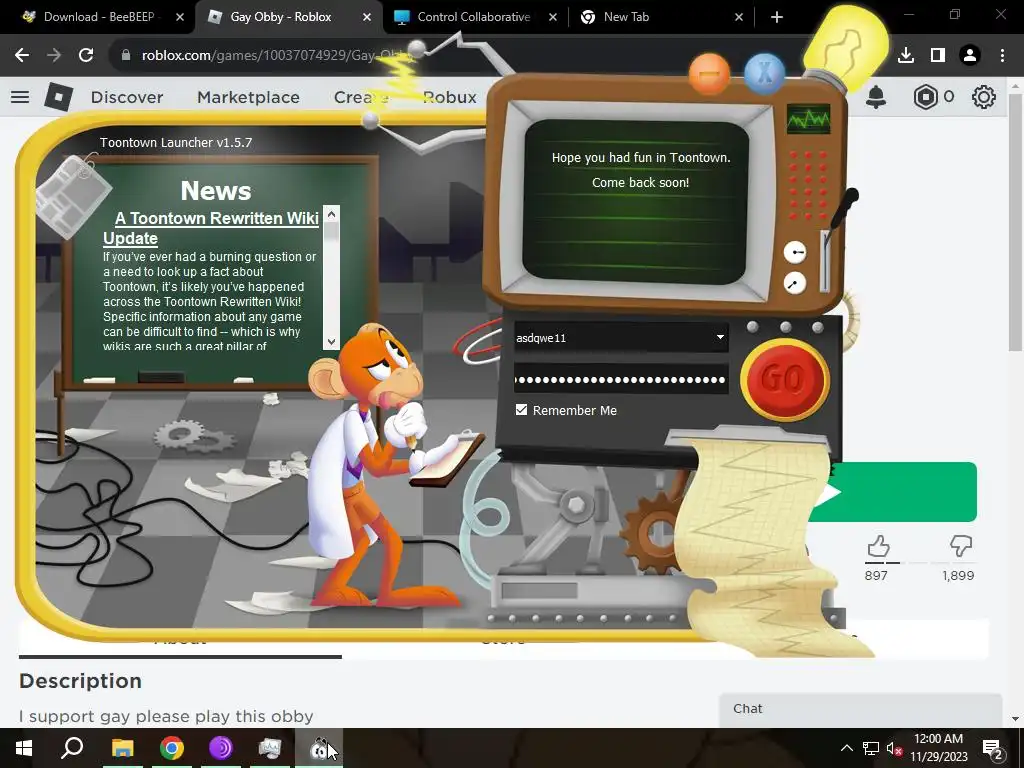Viewport: 1024px width, 768px height.
Task: Switch to Control Collaborative tab
Action: click(x=474, y=17)
